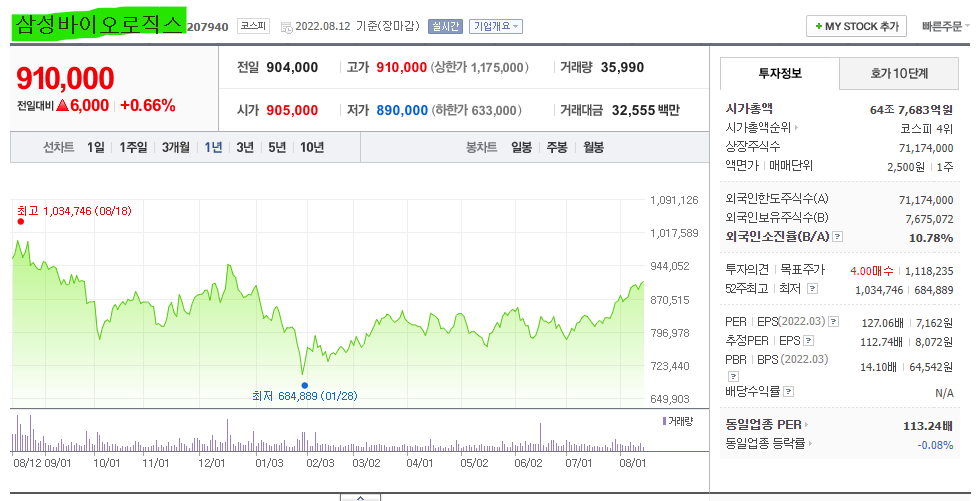The image size is (980, 501).
Task: Click the 상장주식수 value 71,174,000
Action: pos(926,148)
